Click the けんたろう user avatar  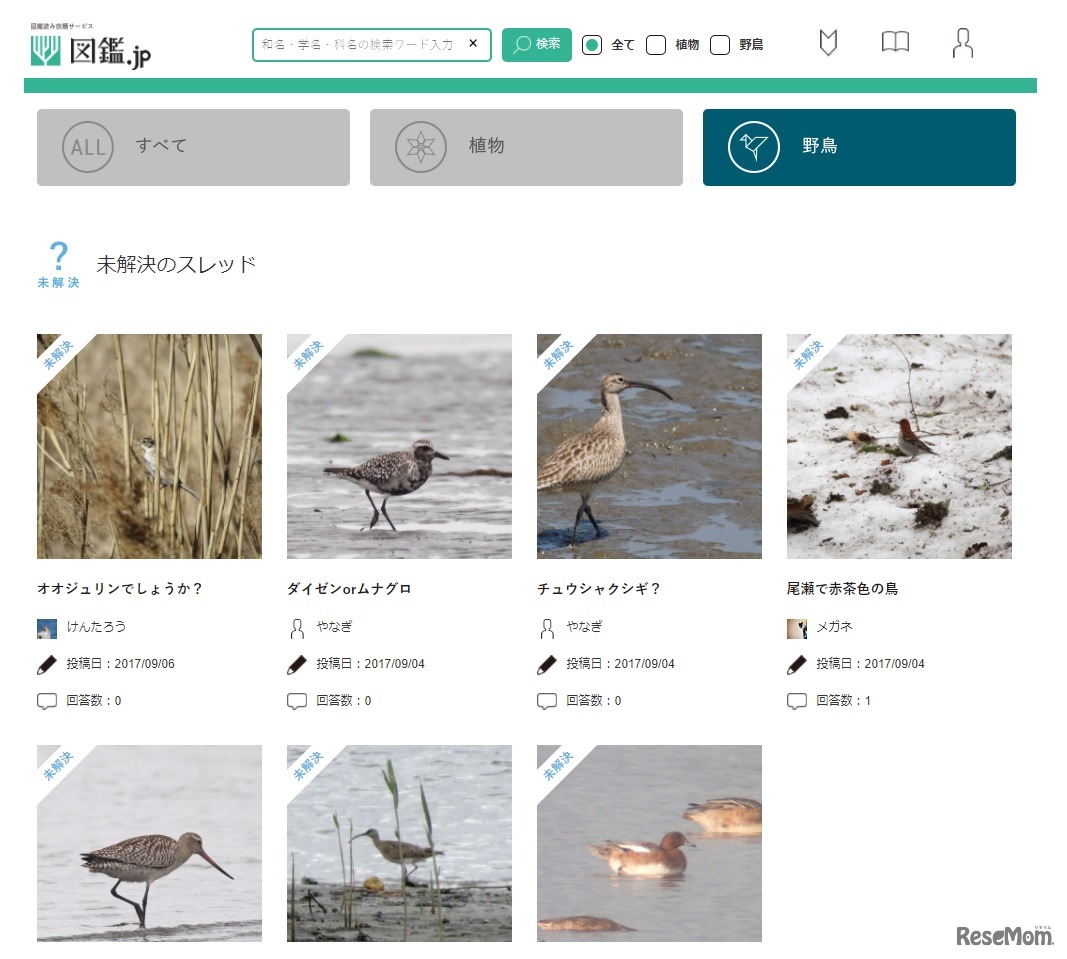47,628
